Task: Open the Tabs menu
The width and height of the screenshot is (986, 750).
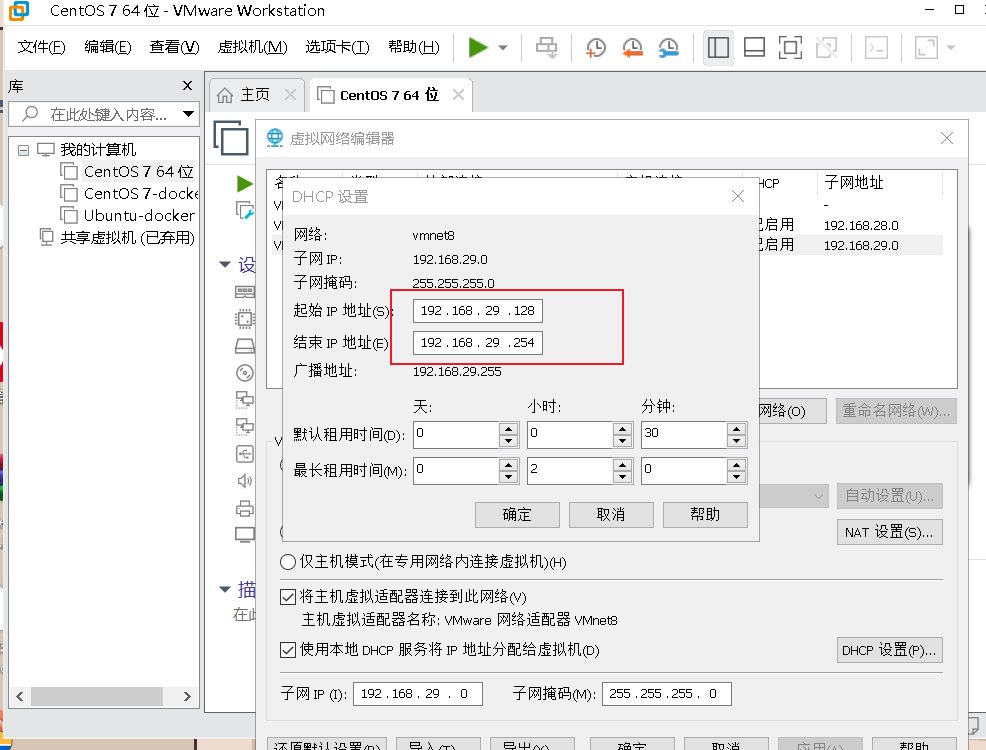Action: 337,47
